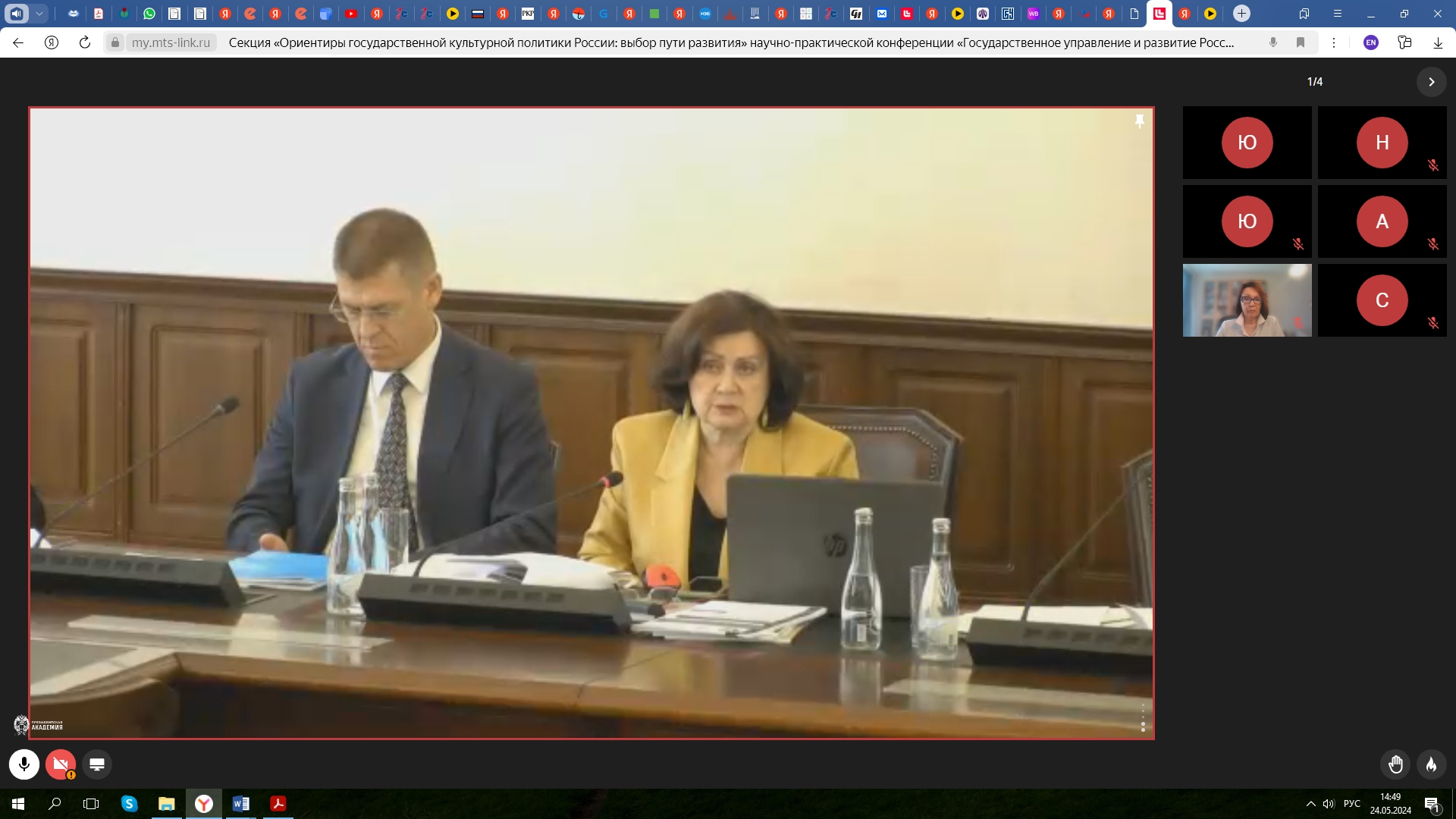The height and width of the screenshot is (819, 1456).
Task: Reload the current page
Action: (85, 42)
